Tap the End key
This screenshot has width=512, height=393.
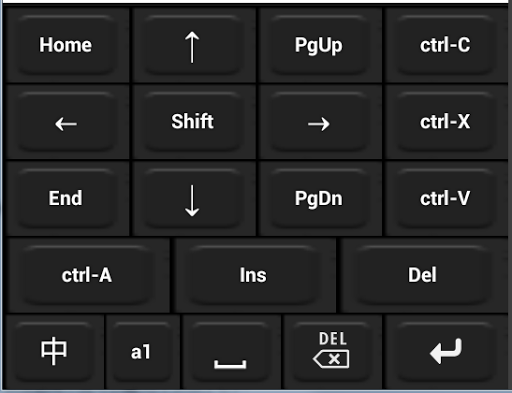(66, 199)
